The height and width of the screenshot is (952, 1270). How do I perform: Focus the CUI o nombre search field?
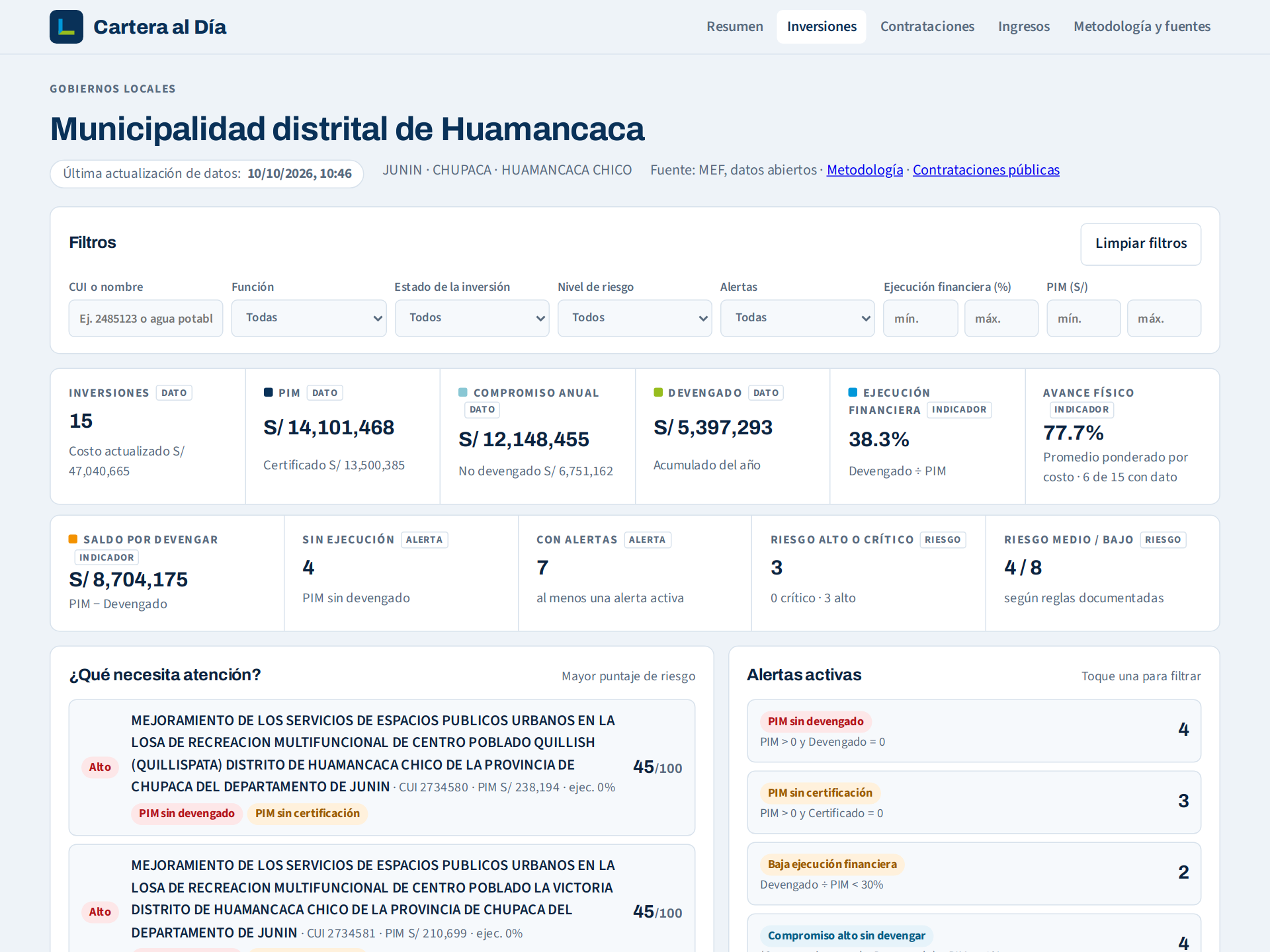146,318
